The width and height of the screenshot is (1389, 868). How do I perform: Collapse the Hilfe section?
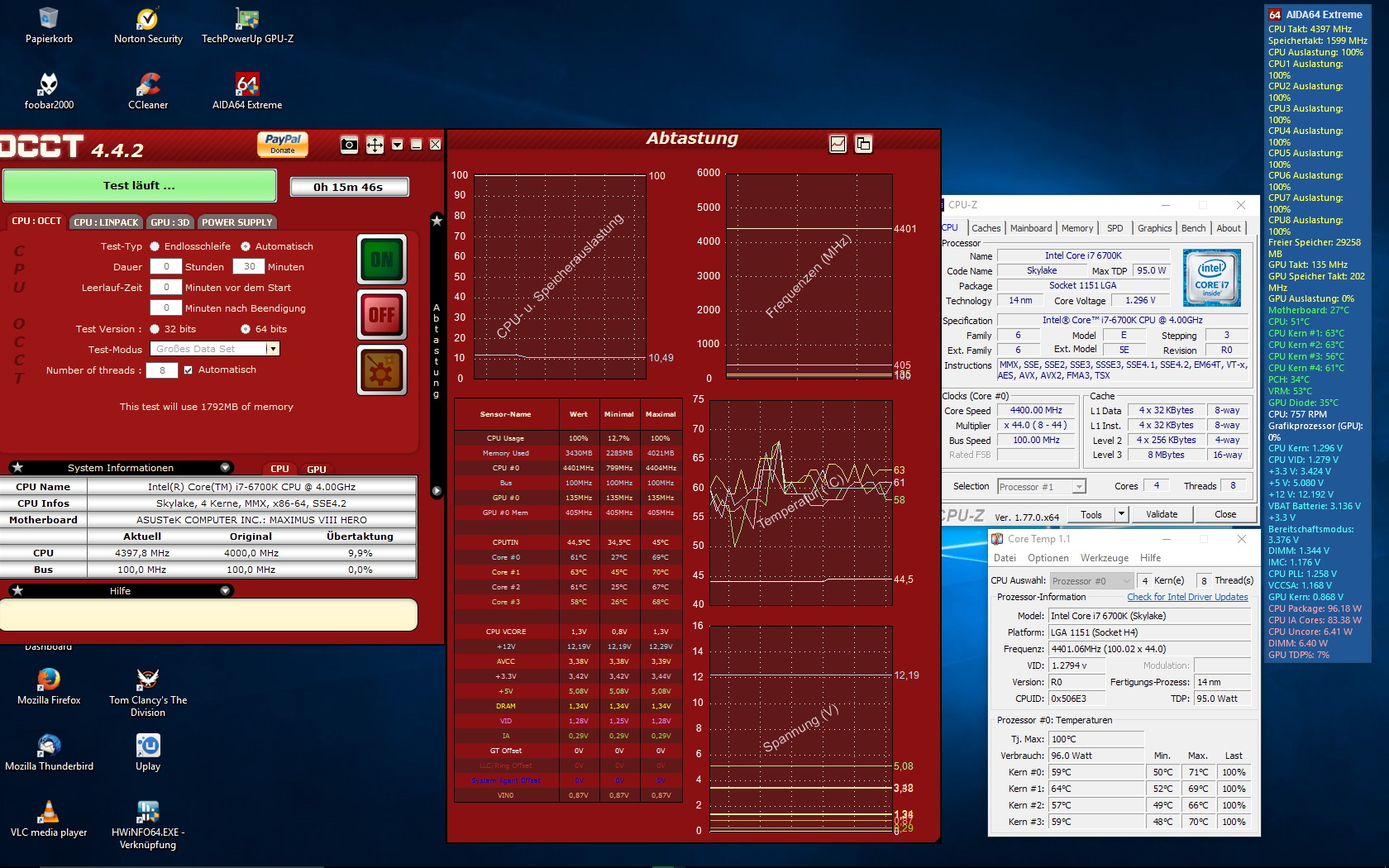point(225,590)
